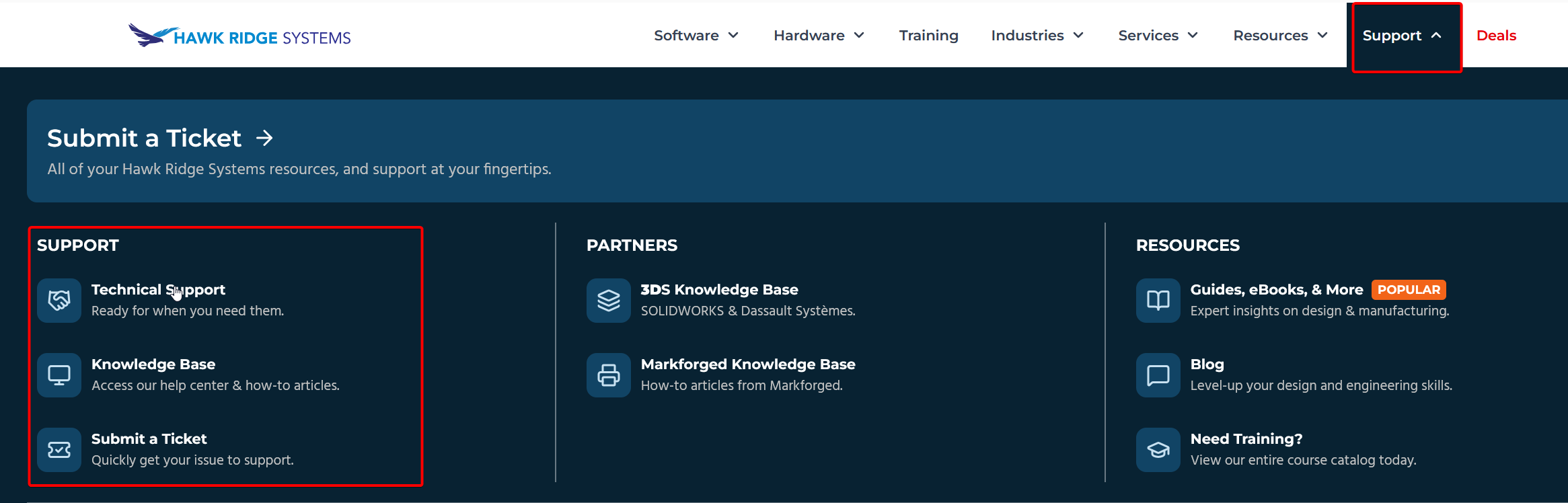Go to the Training nav item
Viewport: 1568px width, 503px height.
pos(929,36)
